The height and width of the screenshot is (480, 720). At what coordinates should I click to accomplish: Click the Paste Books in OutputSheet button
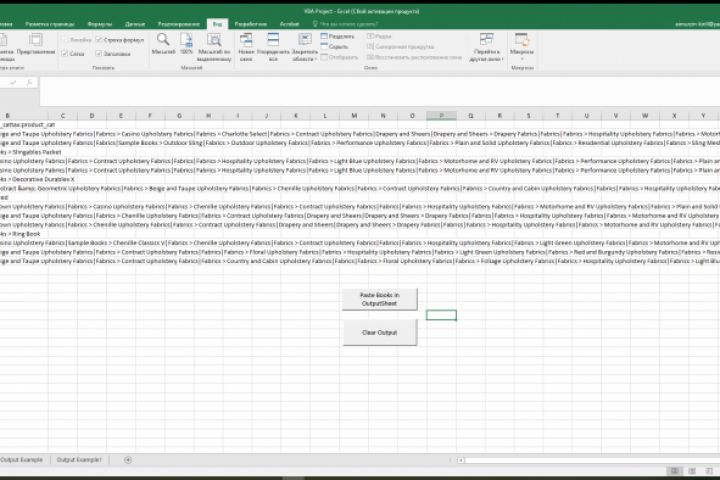point(380,299)
